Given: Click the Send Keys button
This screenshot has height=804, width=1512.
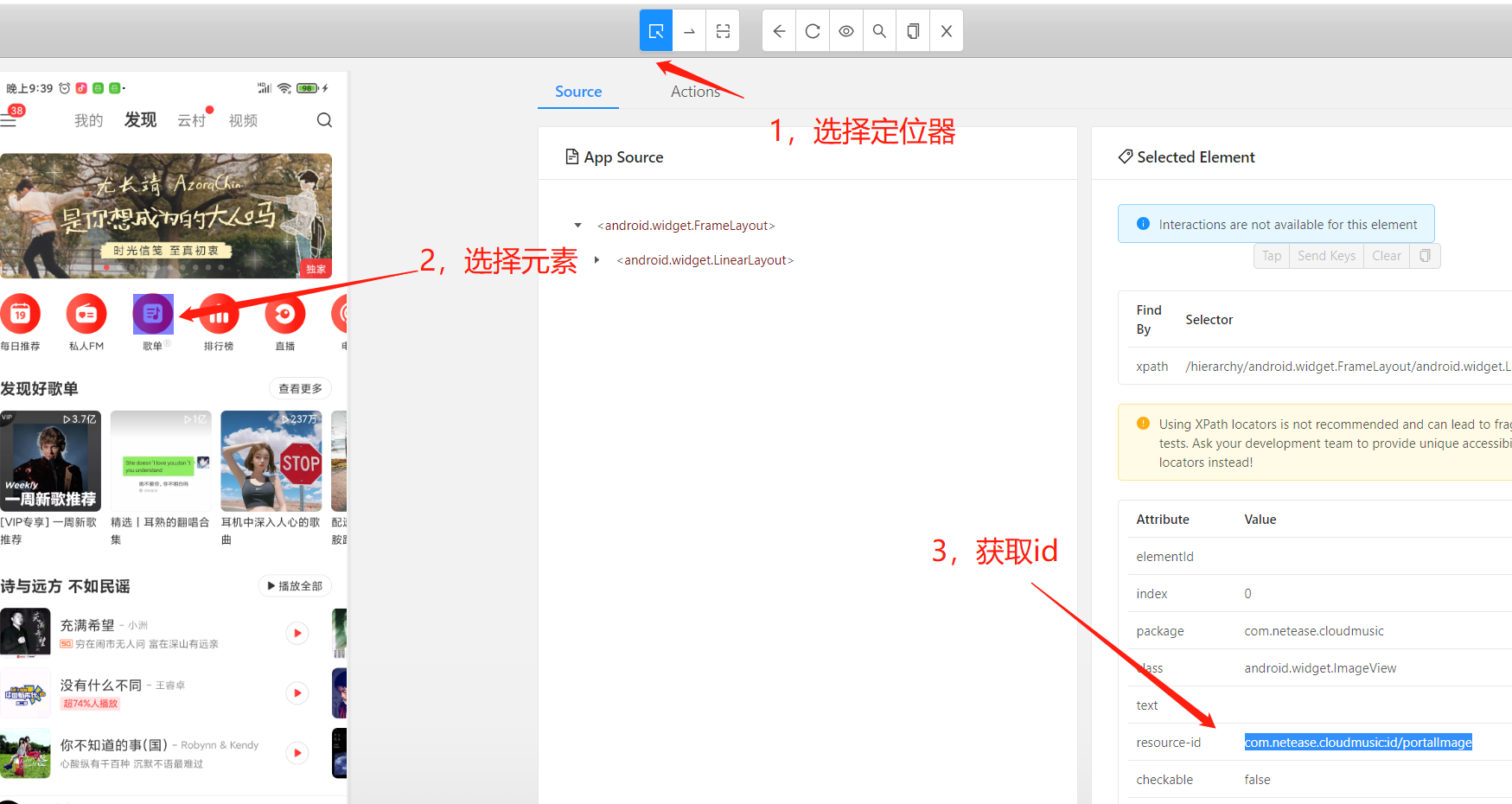Looking at the screenshot, I should [1326, 256].
